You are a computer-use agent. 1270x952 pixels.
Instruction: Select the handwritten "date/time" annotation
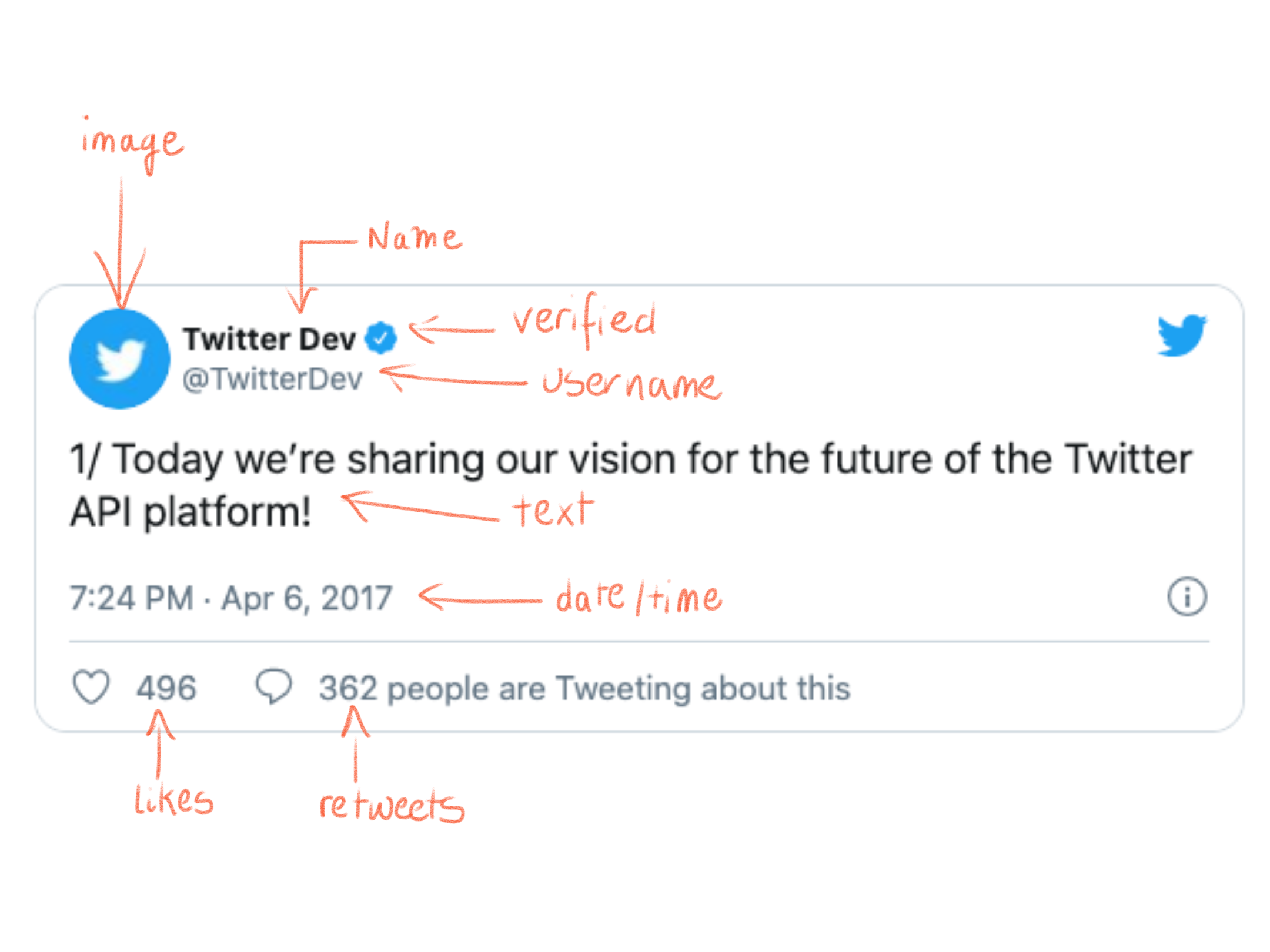639,597
